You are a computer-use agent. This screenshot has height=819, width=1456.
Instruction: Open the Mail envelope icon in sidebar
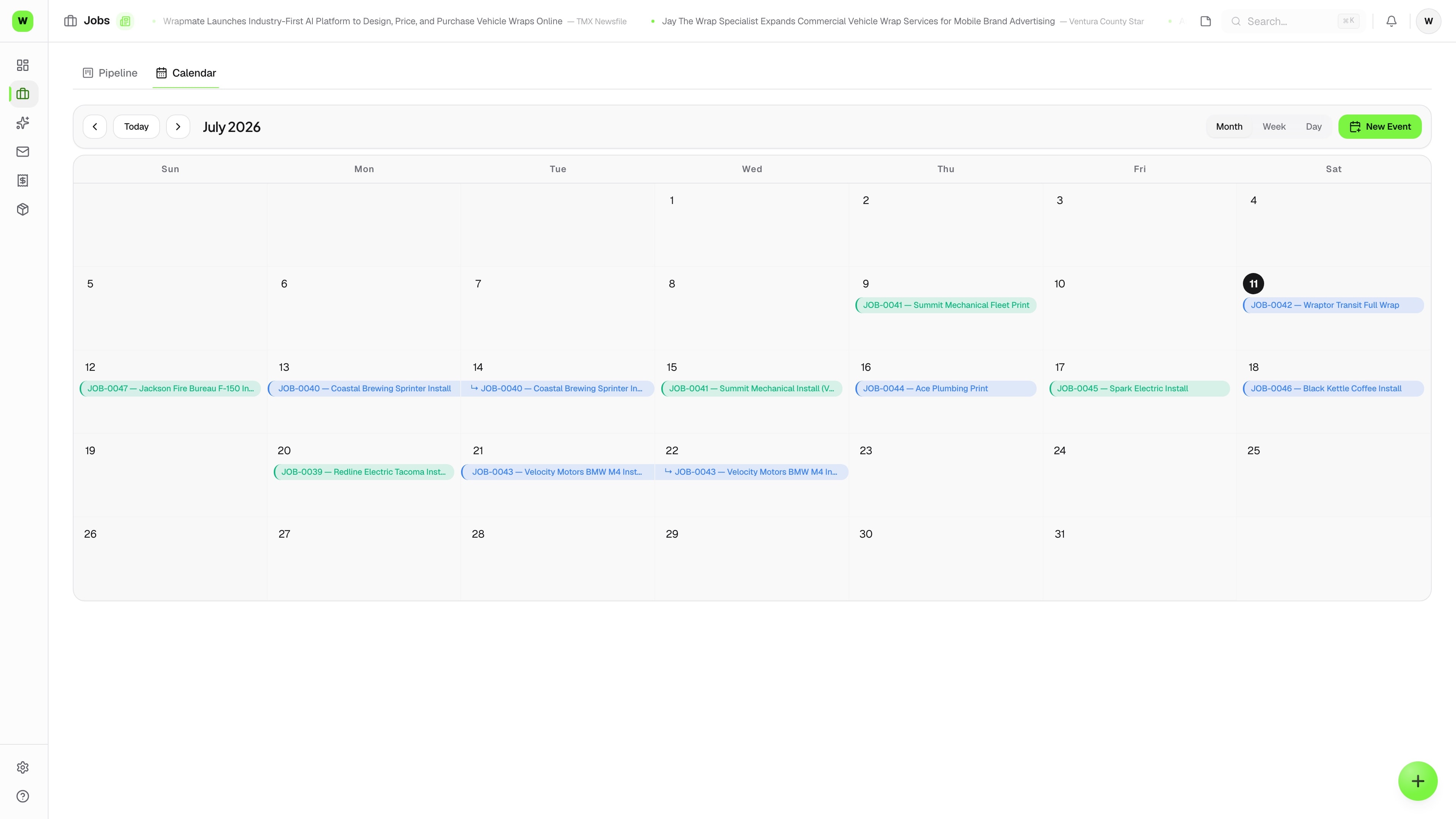(23, 152)
